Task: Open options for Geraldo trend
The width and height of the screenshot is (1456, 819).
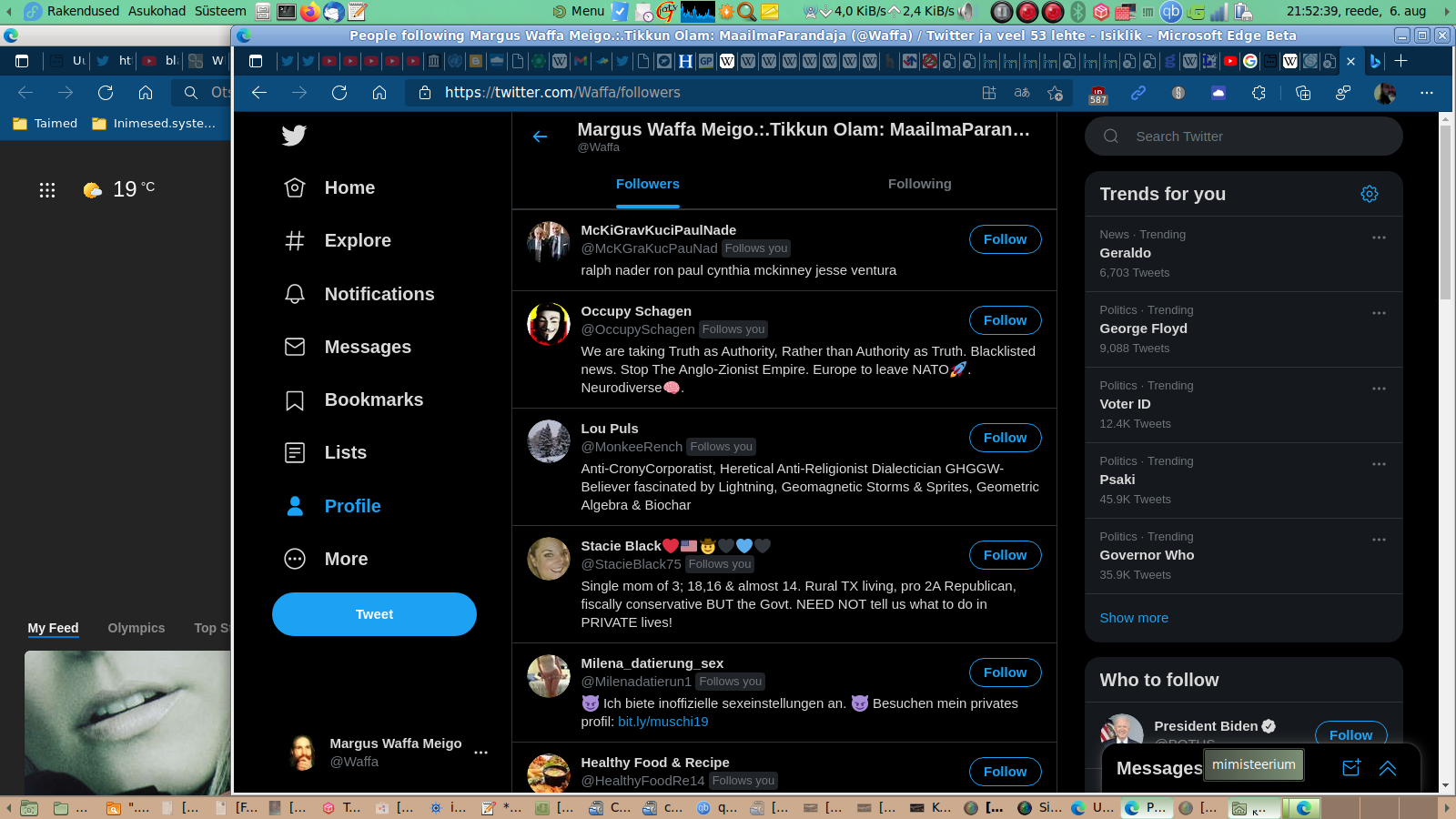Action: coord(1380,238)
